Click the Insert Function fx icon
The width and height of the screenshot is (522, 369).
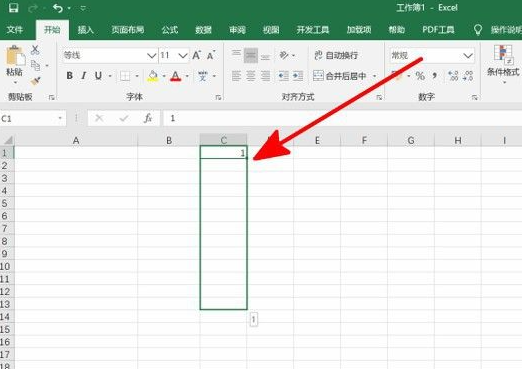[x=148, y=118]
